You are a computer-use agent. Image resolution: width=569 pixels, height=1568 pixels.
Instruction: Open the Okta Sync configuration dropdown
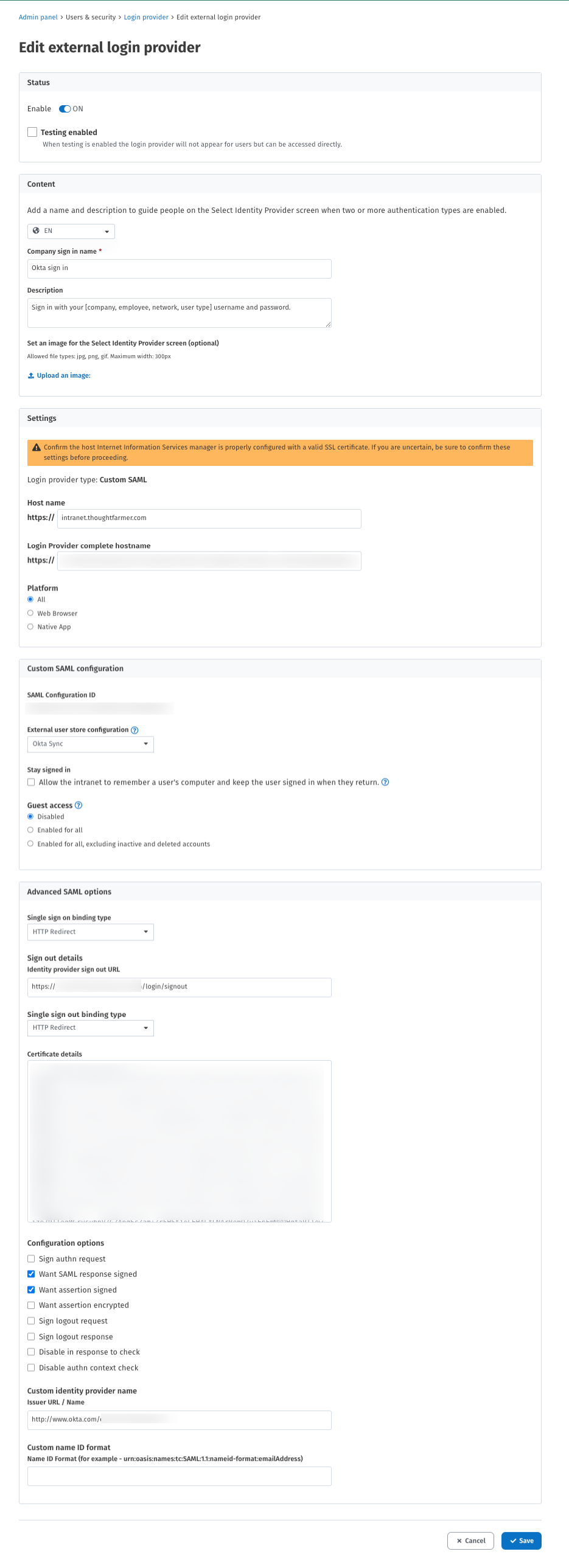90,743
